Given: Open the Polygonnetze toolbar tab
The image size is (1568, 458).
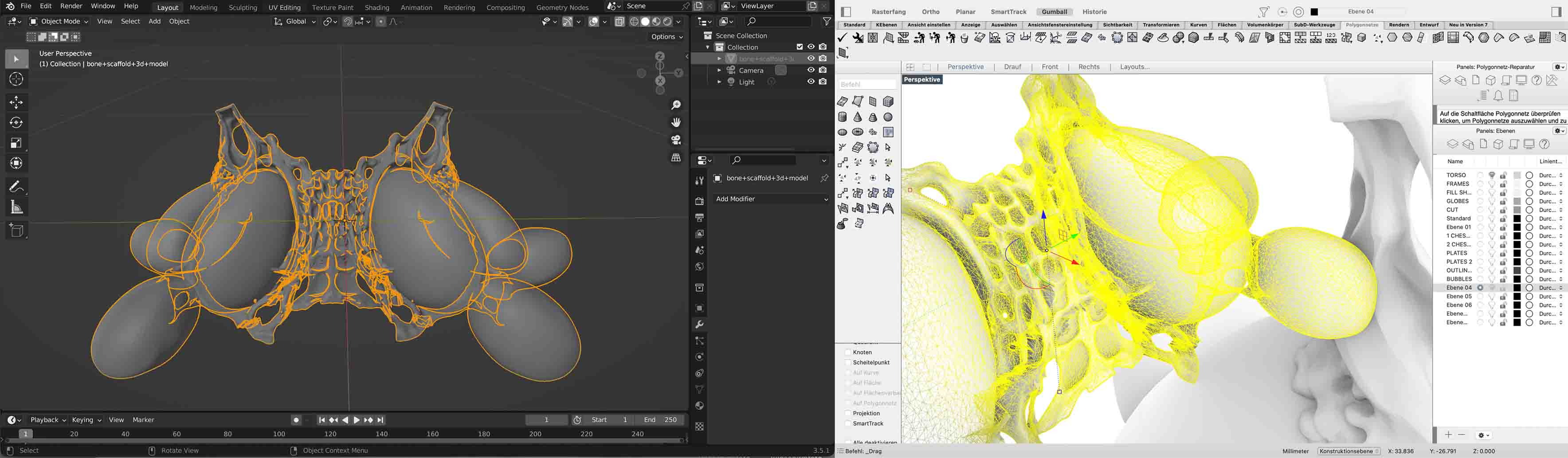Looking at the screenshot, I should coord(1362,25).
